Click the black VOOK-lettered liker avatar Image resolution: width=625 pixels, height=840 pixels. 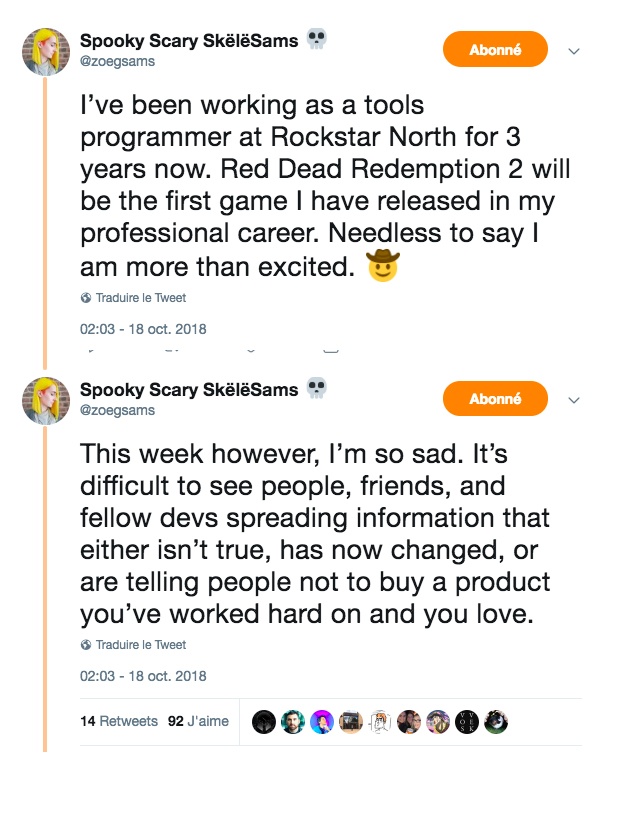tap(468, 722)
